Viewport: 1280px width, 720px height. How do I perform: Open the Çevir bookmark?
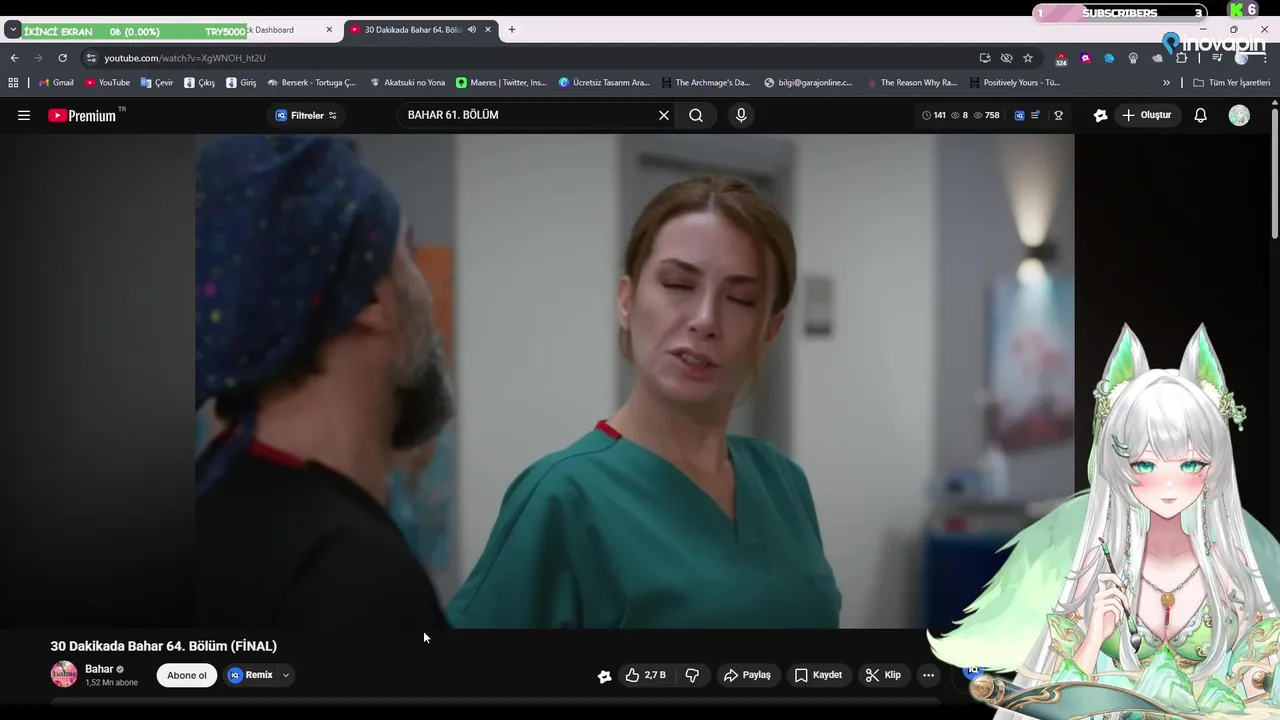click(157, 83)
